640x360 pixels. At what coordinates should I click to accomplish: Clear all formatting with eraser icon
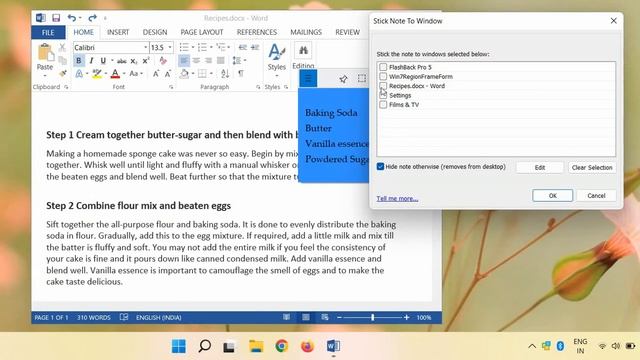coord(163,61)
